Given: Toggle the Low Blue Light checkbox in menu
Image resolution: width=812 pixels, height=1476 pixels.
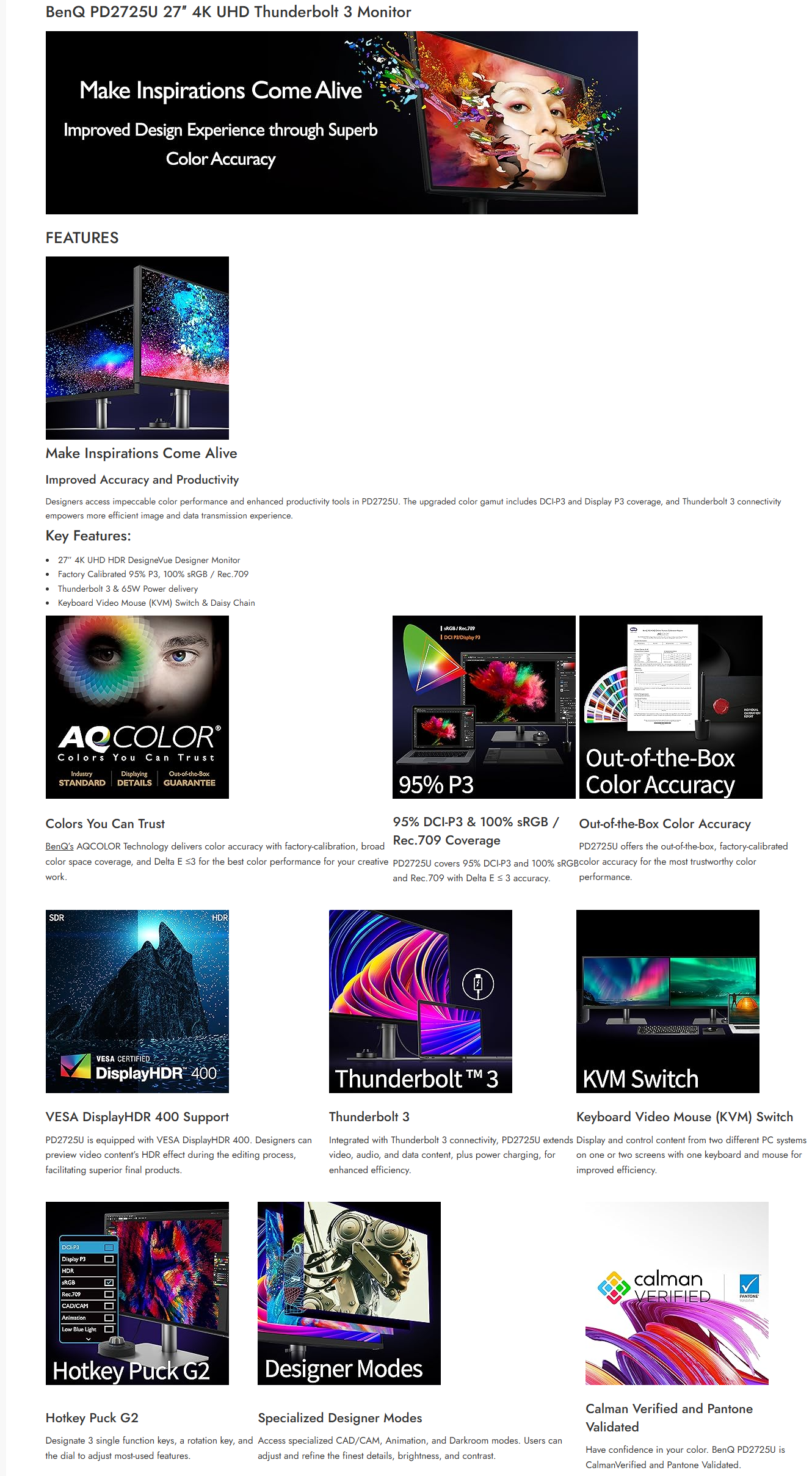Looking at the screenshot, I should point(109,1329).
